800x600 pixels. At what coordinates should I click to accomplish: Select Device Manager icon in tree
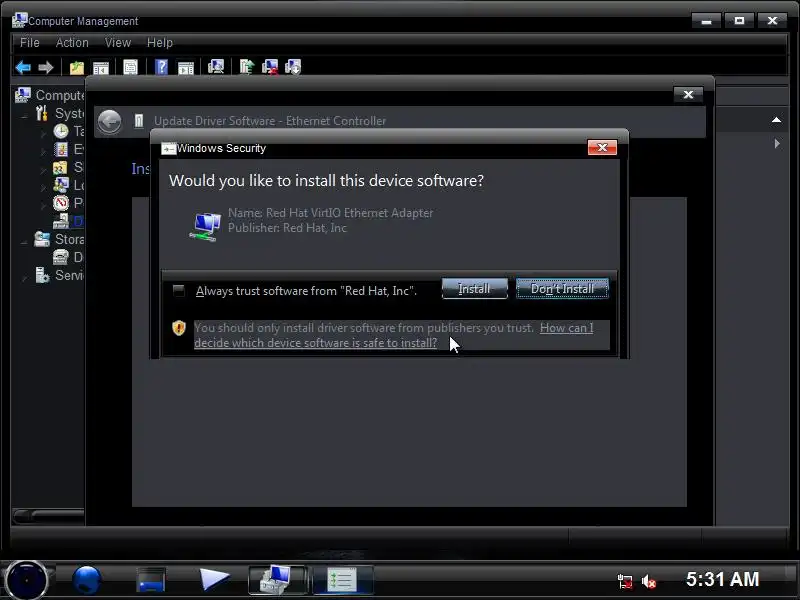61,221
